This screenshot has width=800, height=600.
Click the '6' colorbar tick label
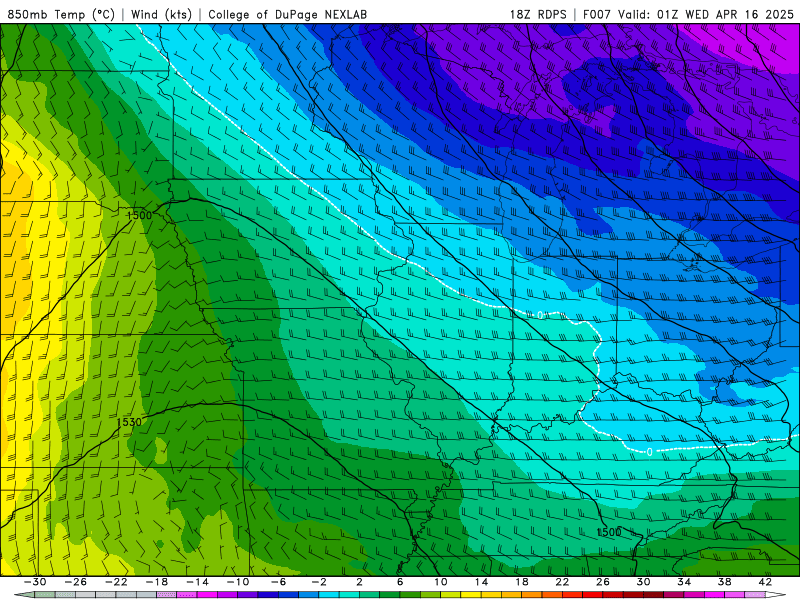pyautogui.click(x=400, y=582)
